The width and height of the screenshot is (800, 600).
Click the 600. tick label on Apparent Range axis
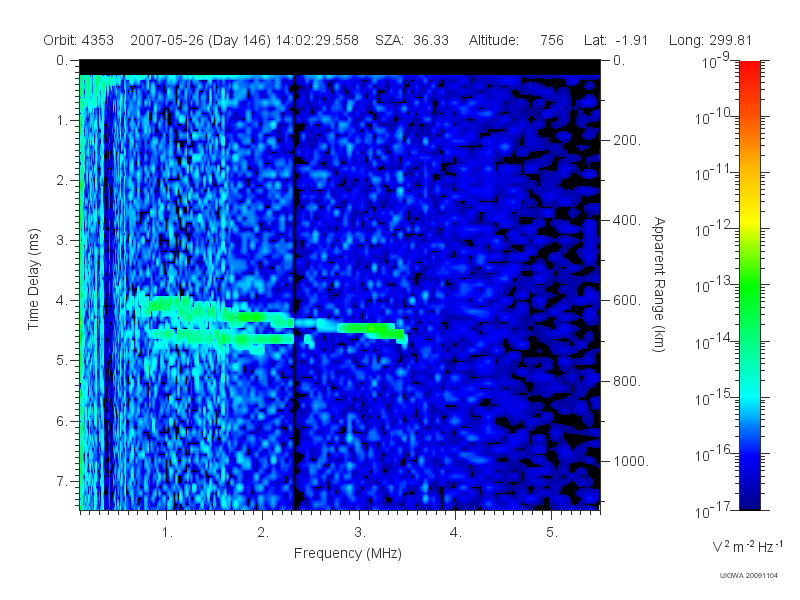point(627,301)
